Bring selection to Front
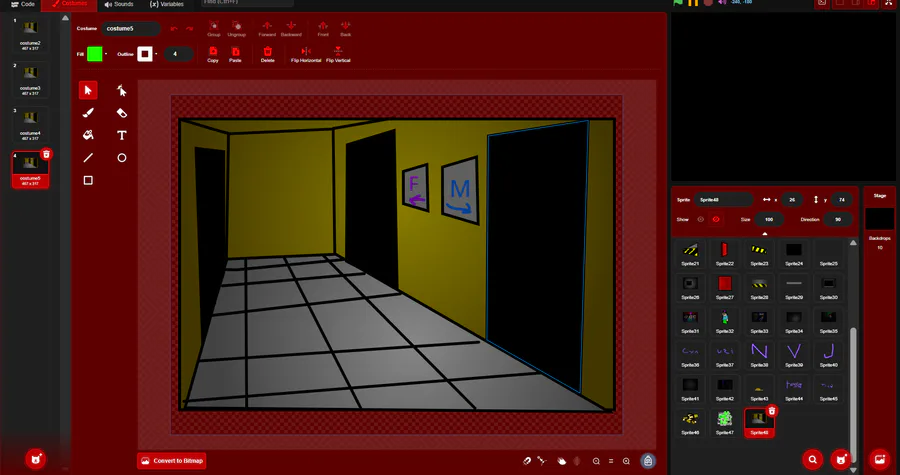900x475 pixels. click(x=323, y=29)
